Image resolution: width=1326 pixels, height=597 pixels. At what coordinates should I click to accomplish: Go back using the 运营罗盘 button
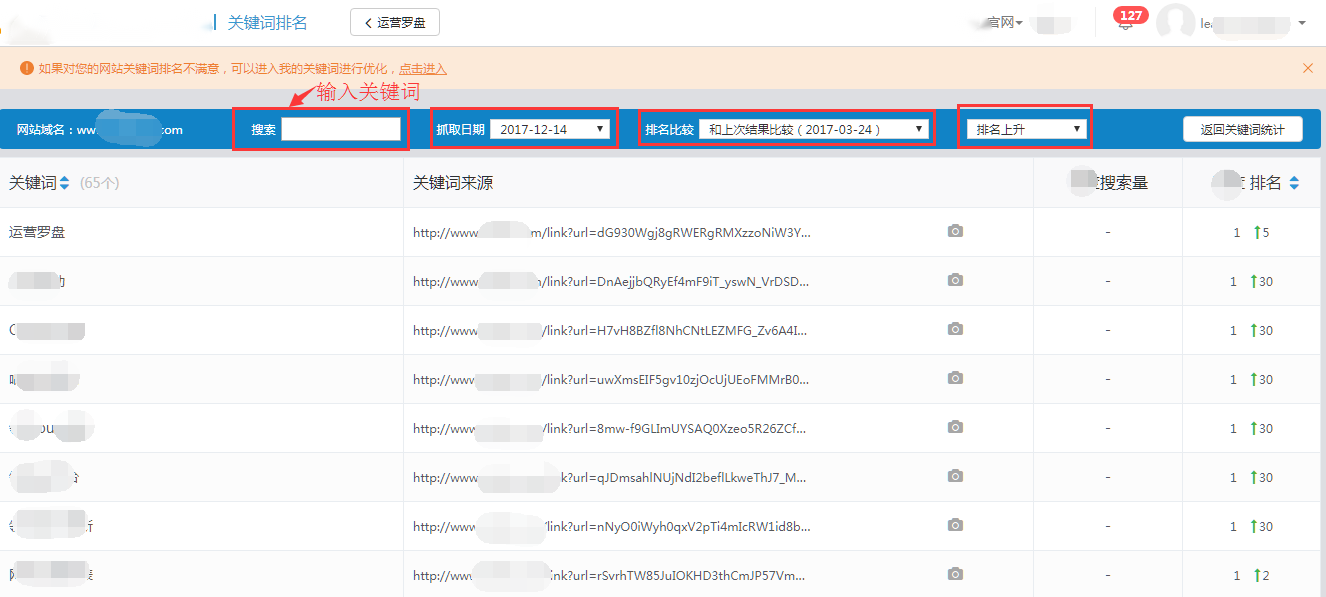(x=395, y=22)
